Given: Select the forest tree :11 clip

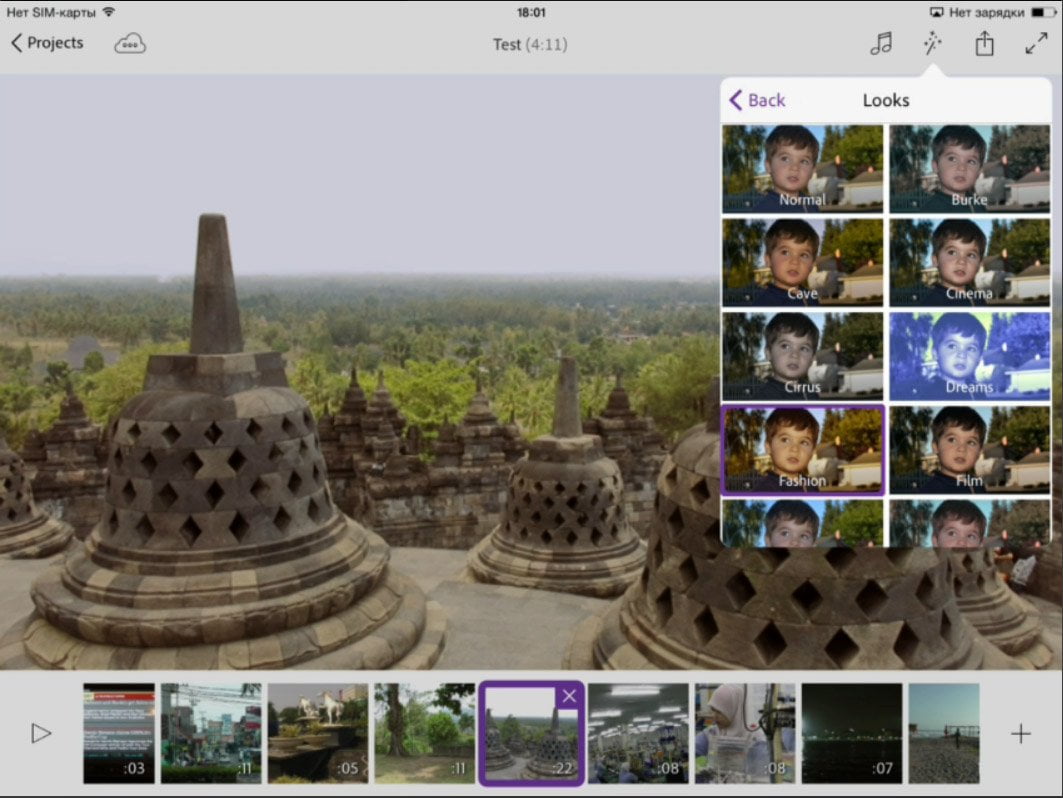Looking at the screenshot, I should point(424,734).
